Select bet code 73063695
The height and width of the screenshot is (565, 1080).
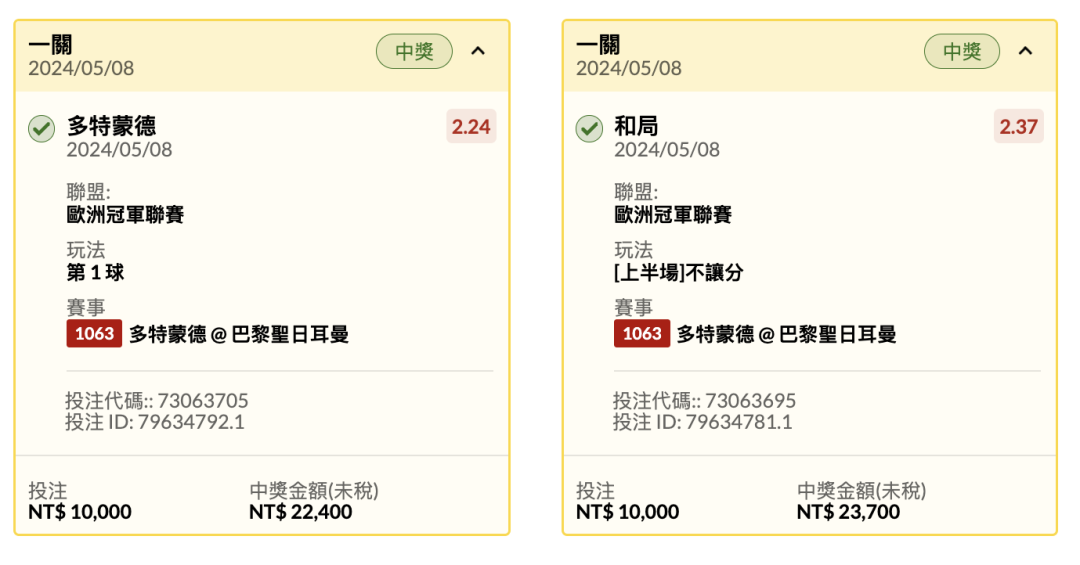click(x=751, y=400)
